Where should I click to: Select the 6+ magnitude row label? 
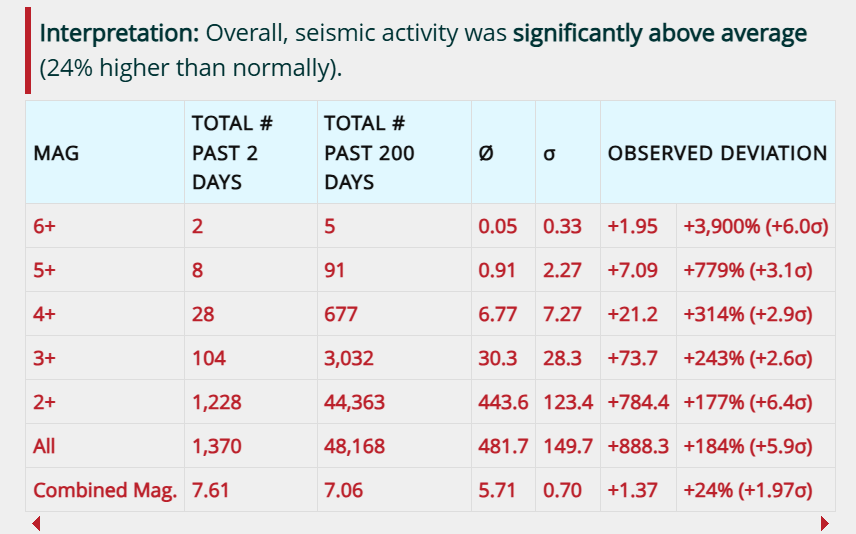[x=45, y=226]
